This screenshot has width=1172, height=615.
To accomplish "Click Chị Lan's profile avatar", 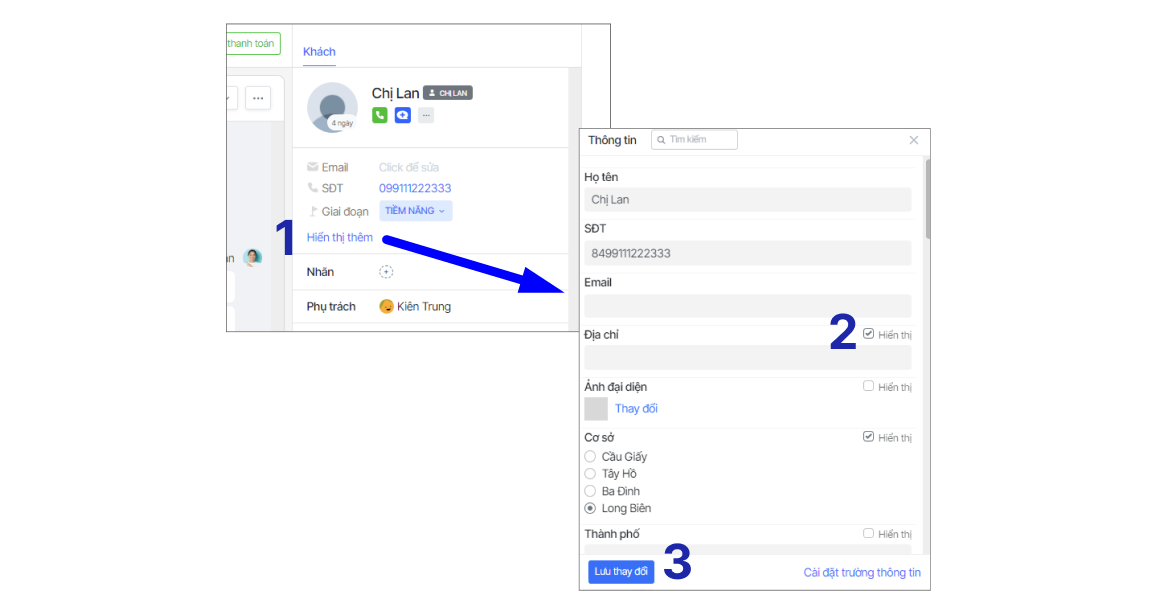I will pos(332,107).
